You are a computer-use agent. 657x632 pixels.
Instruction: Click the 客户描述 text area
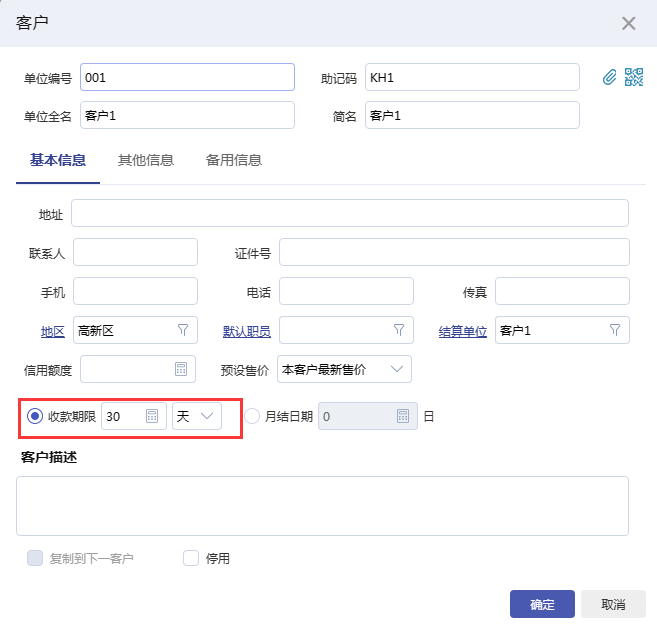pyautogui.click(x=322, y=505)
